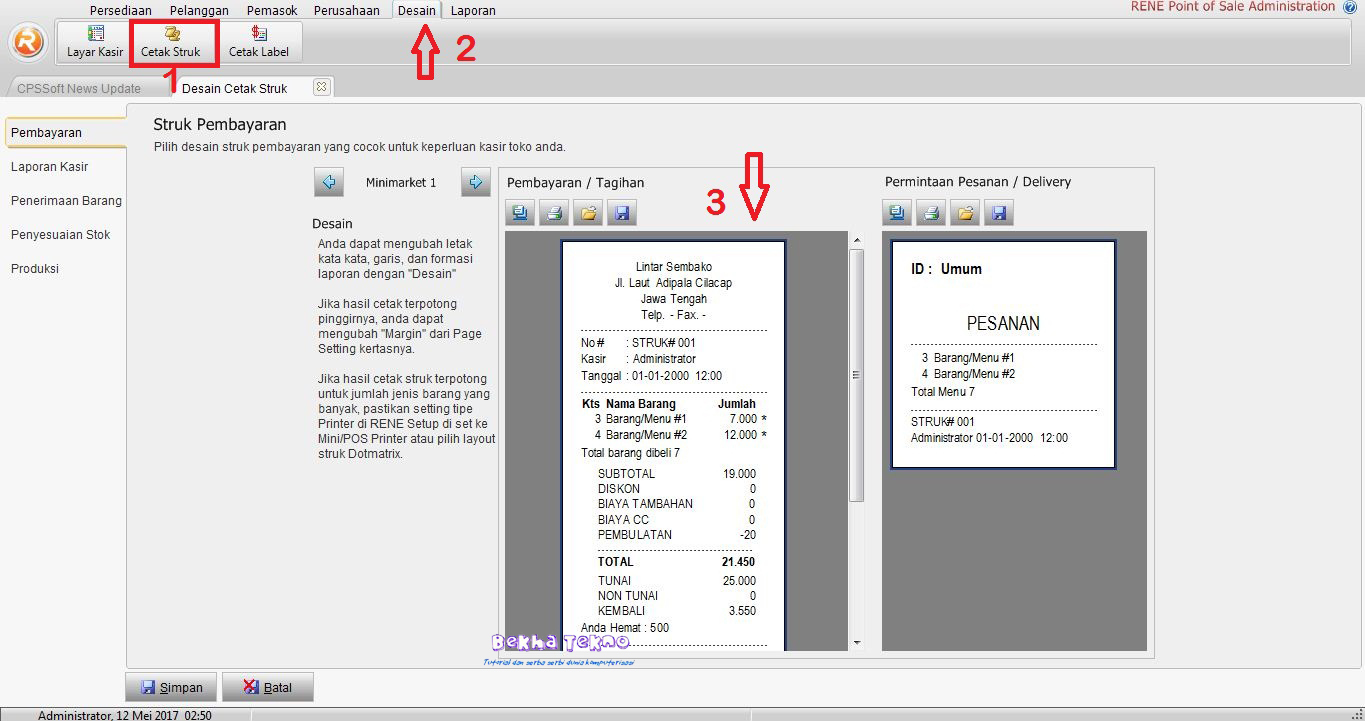
Task: Click 'PEMBULATAN' line on the receipt
Action: [x=676, y=535]
